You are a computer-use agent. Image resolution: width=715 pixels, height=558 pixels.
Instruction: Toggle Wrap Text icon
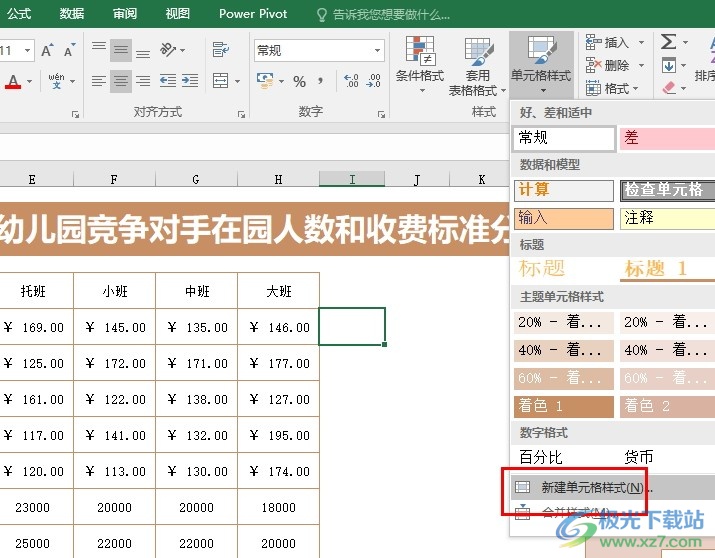(x=221, y=50)
